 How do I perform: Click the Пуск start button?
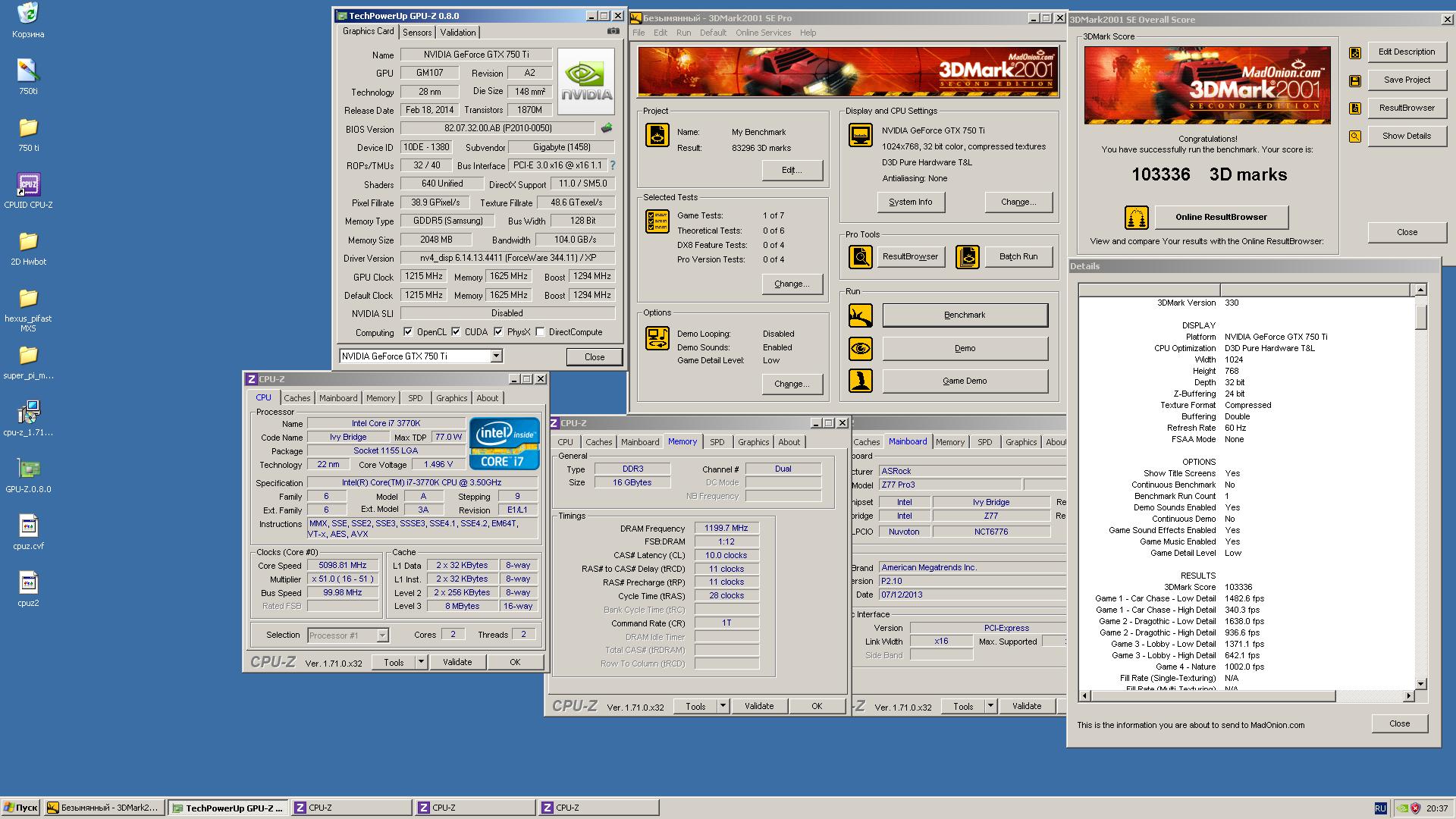pos(20,808)
